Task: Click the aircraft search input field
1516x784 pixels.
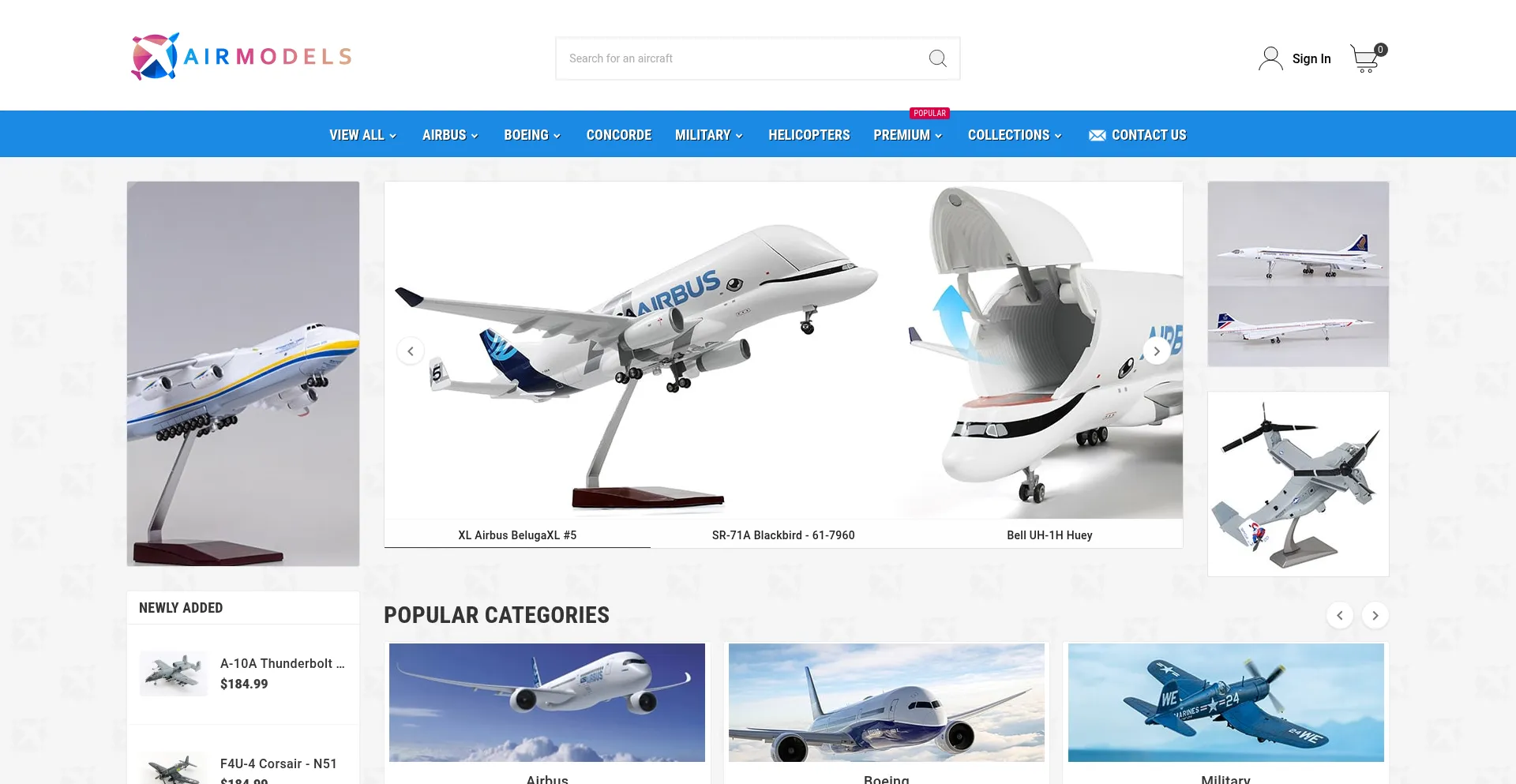Action: 742,58
